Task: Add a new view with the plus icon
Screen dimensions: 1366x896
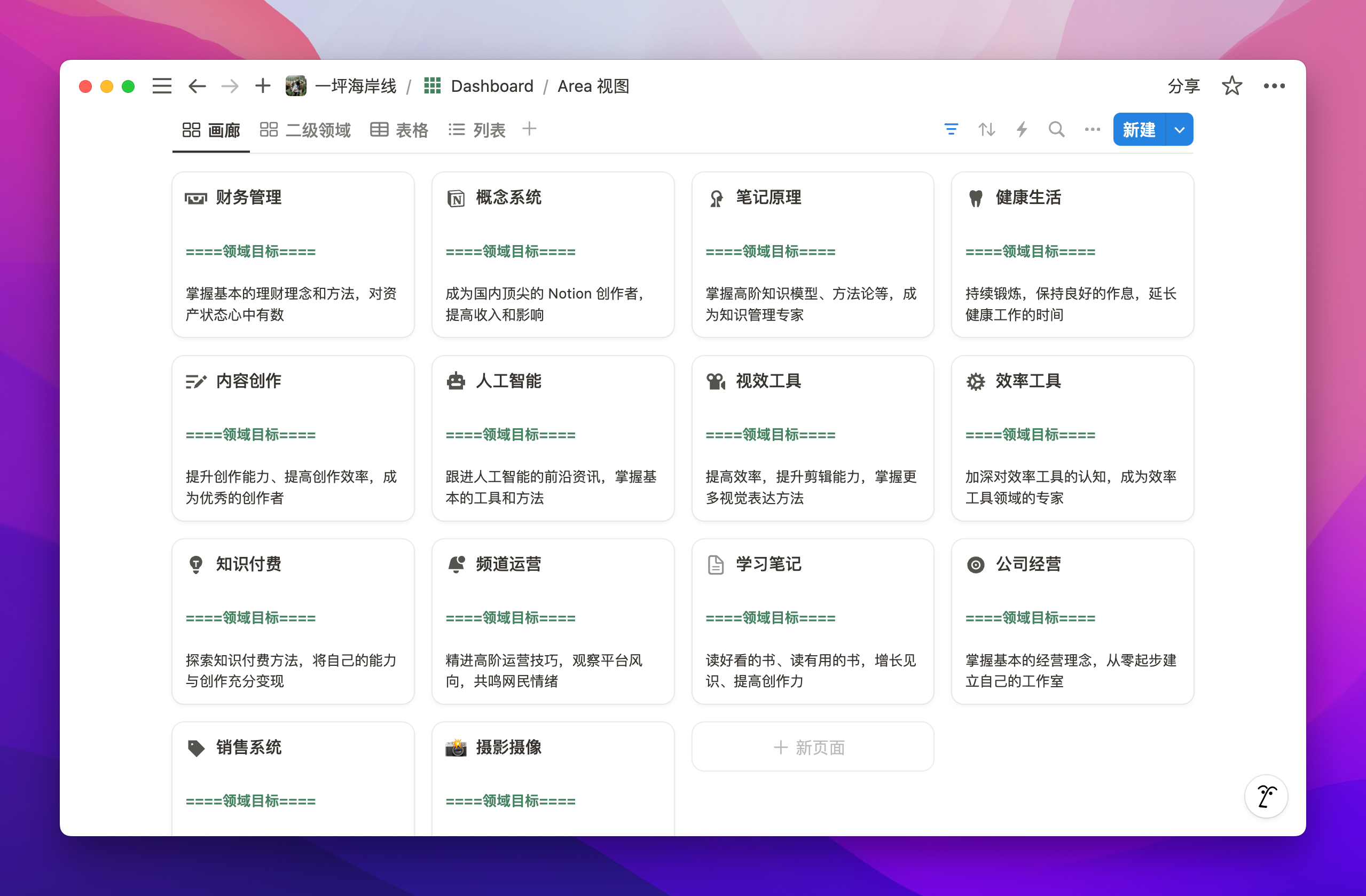Action: (529, 129)
